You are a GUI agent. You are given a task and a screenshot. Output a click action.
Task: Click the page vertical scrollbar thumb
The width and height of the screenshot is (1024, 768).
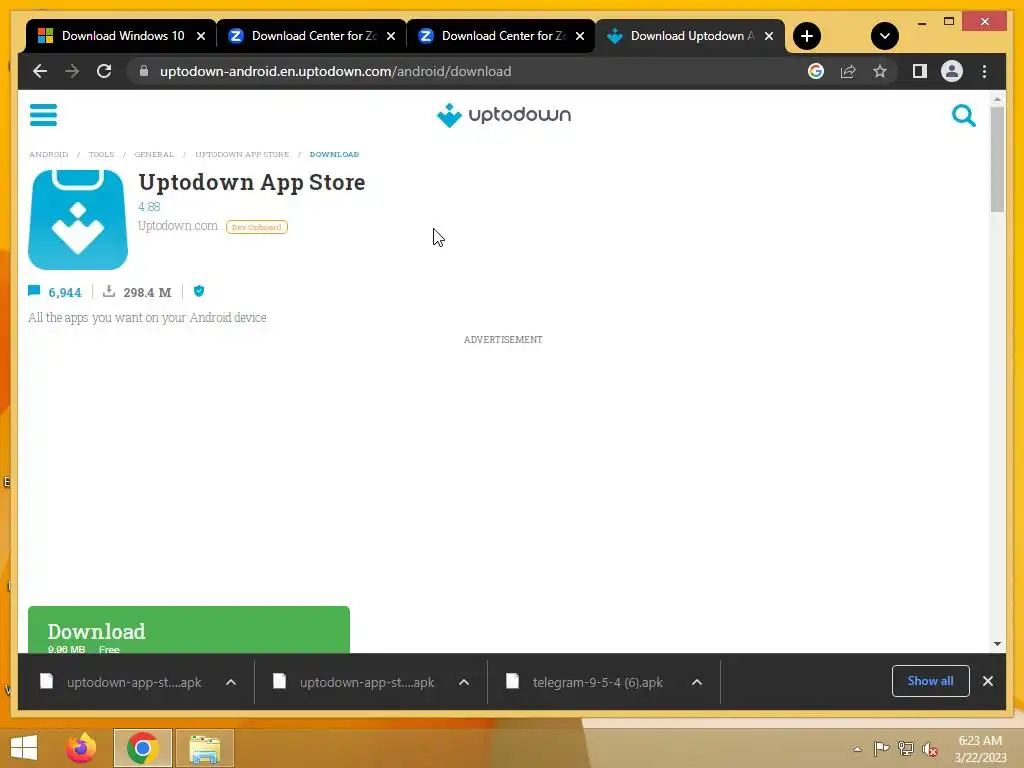click(x=997, y=159)
